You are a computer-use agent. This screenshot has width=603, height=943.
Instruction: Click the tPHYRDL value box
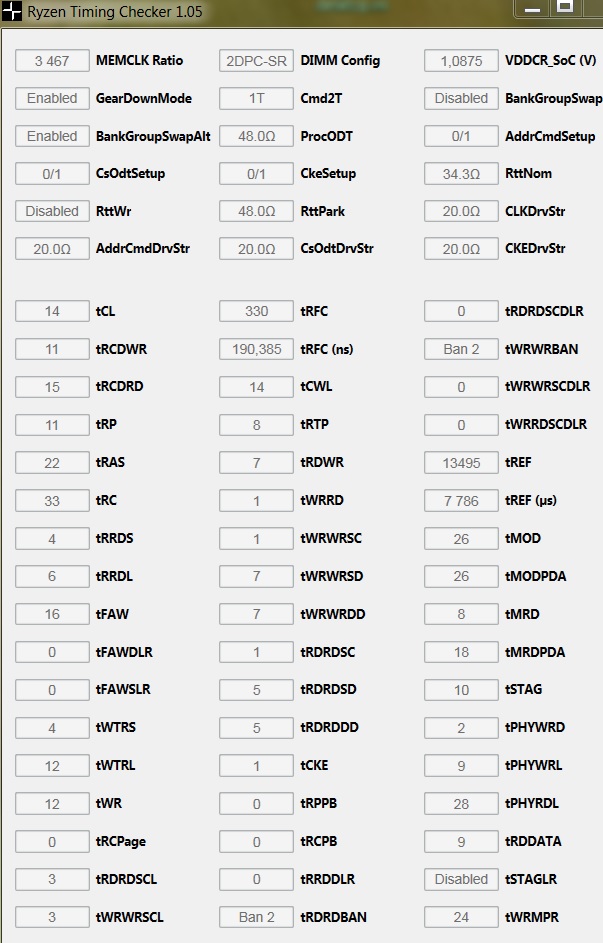(x=461, y=804)
